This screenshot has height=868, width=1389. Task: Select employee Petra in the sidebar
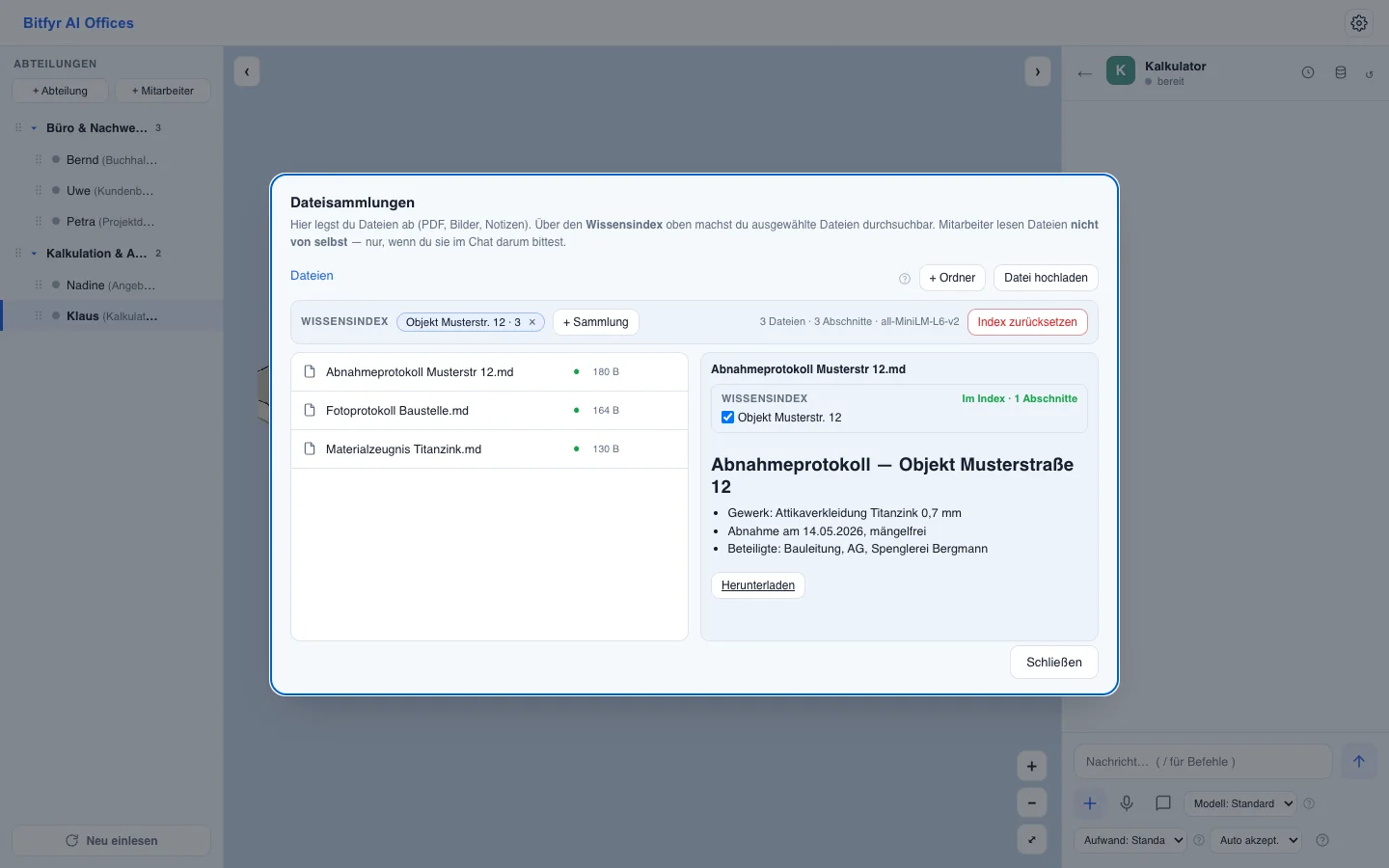[112, 222]
